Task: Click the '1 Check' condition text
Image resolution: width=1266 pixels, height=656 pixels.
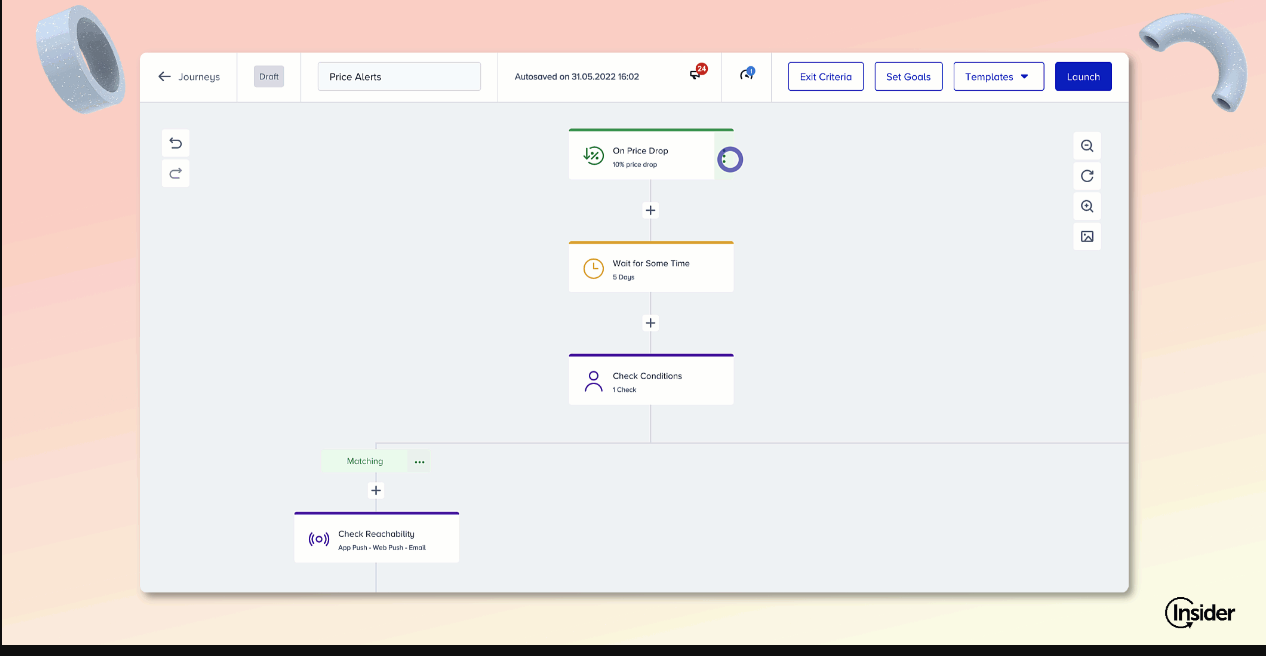Action: coord(625,390)
